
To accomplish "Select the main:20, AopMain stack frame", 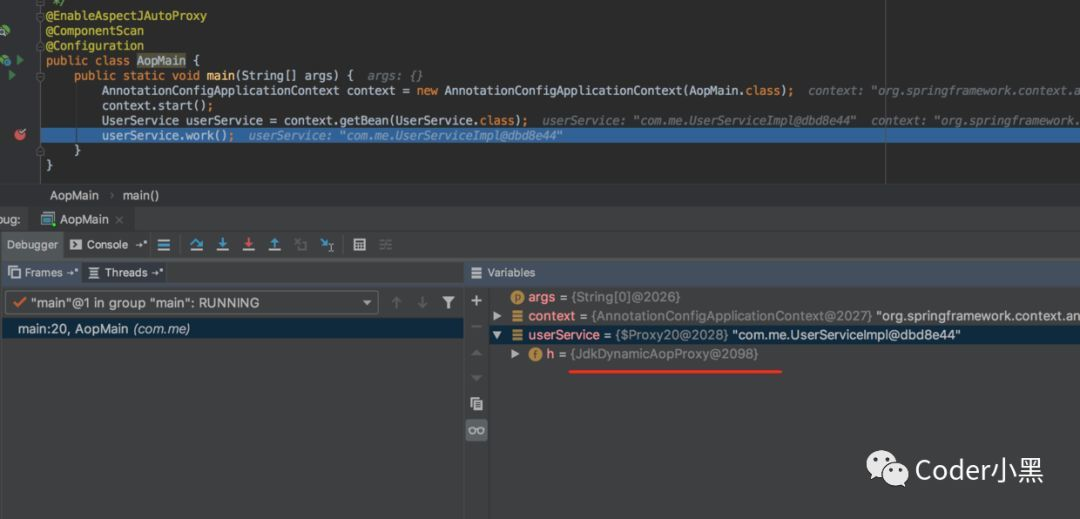I will 104,329.
